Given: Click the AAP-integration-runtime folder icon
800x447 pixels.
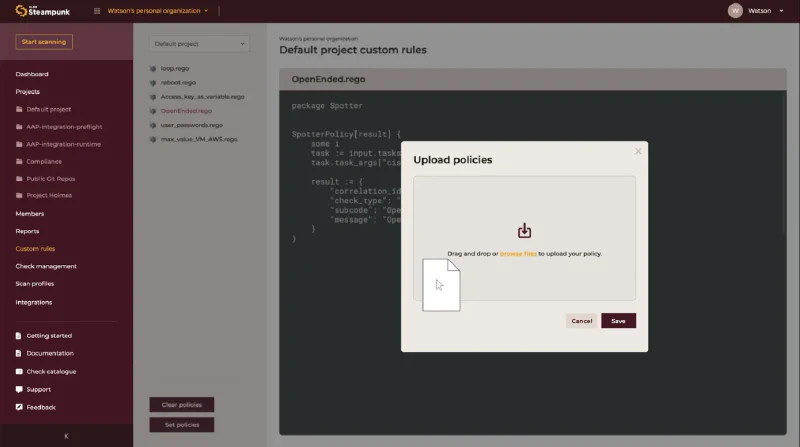Looking at the screenshot, I should pyautogui.click(x=19, y=144).
